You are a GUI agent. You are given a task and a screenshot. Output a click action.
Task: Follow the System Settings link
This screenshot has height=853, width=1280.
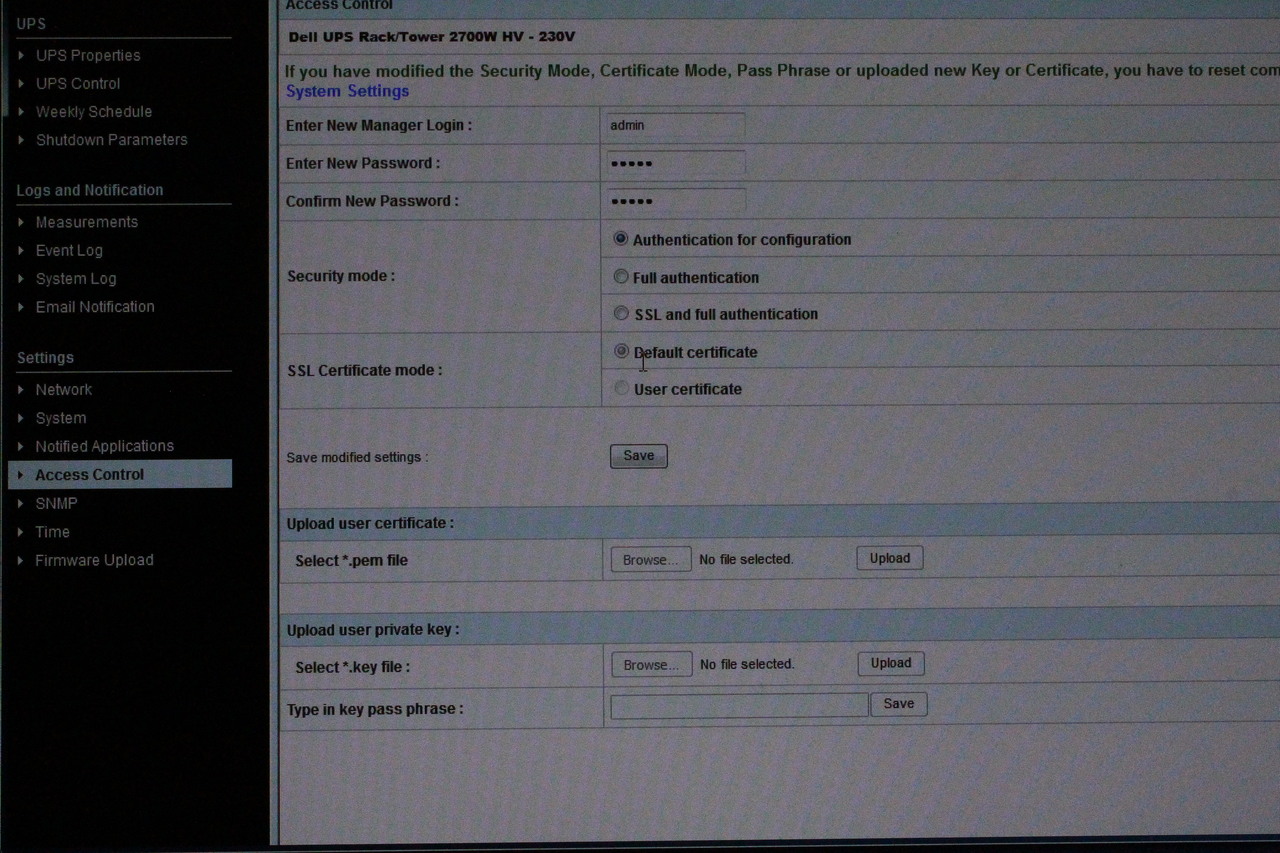[347, 91]
